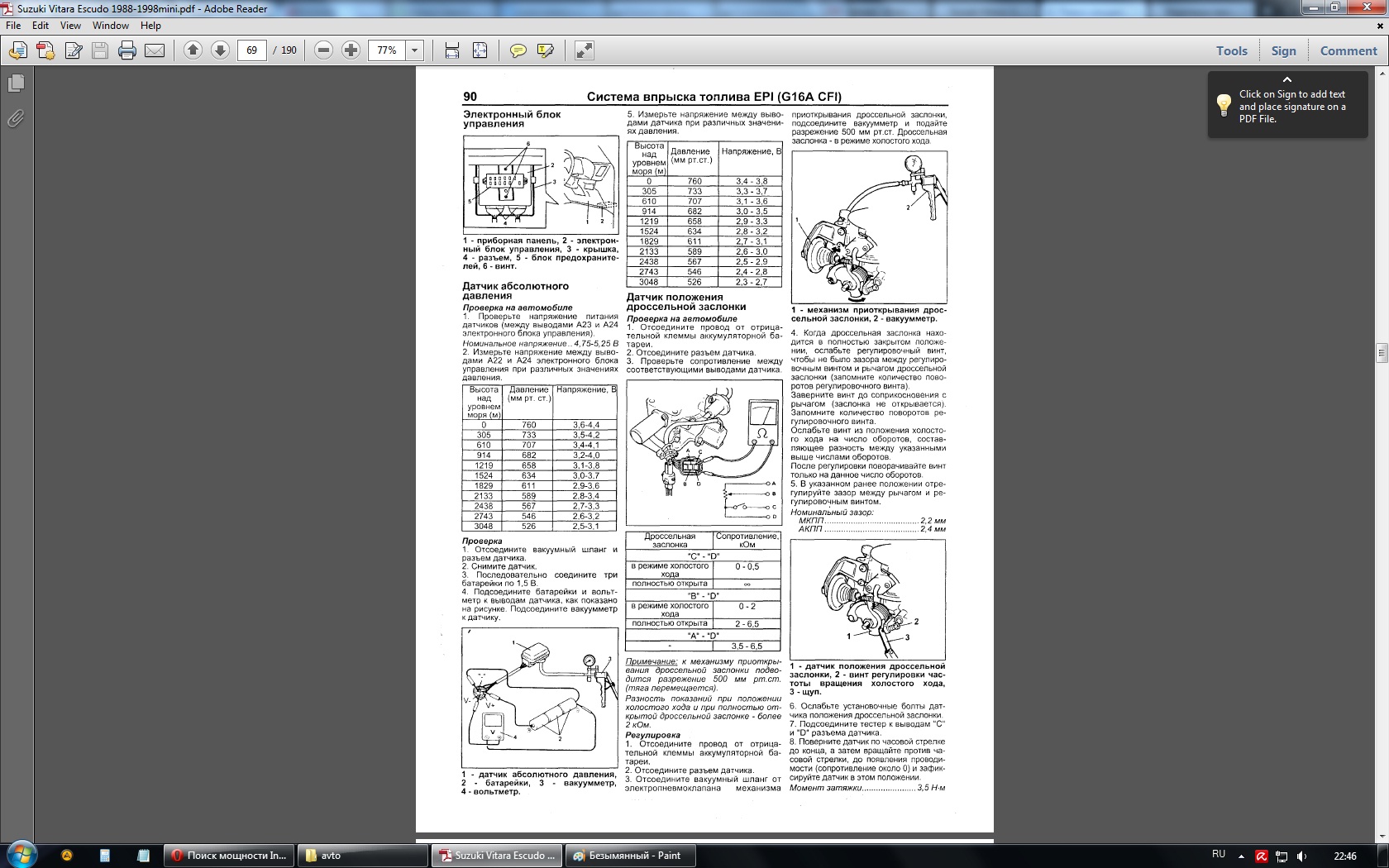Add a sticky note comment
1389x868 pixels.
(518, 50)
